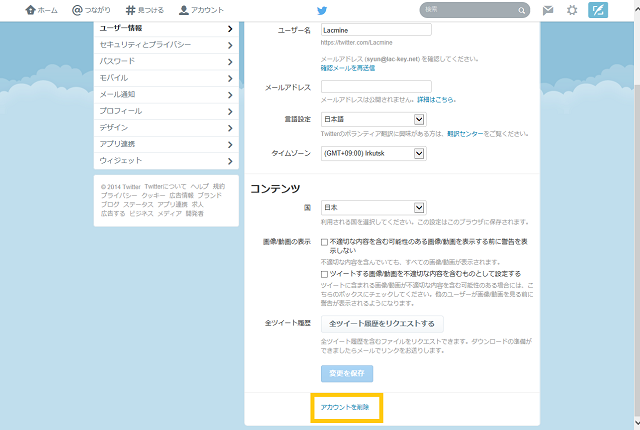Screen dimensions: 640x430
Task: Open ビジネス footer link
Action: tap(141, 213)
